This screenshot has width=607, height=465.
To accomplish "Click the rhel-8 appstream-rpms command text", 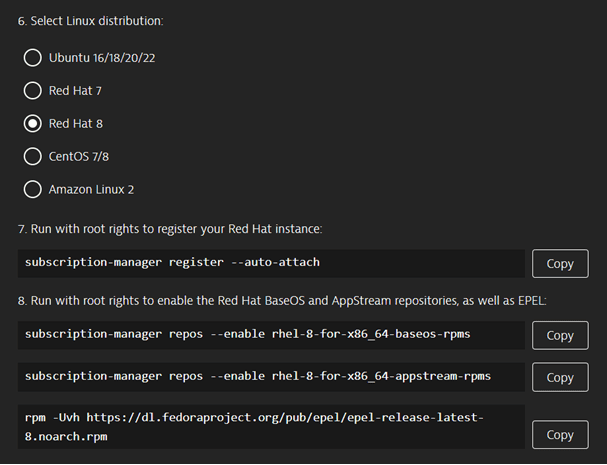I will point(257,376).
